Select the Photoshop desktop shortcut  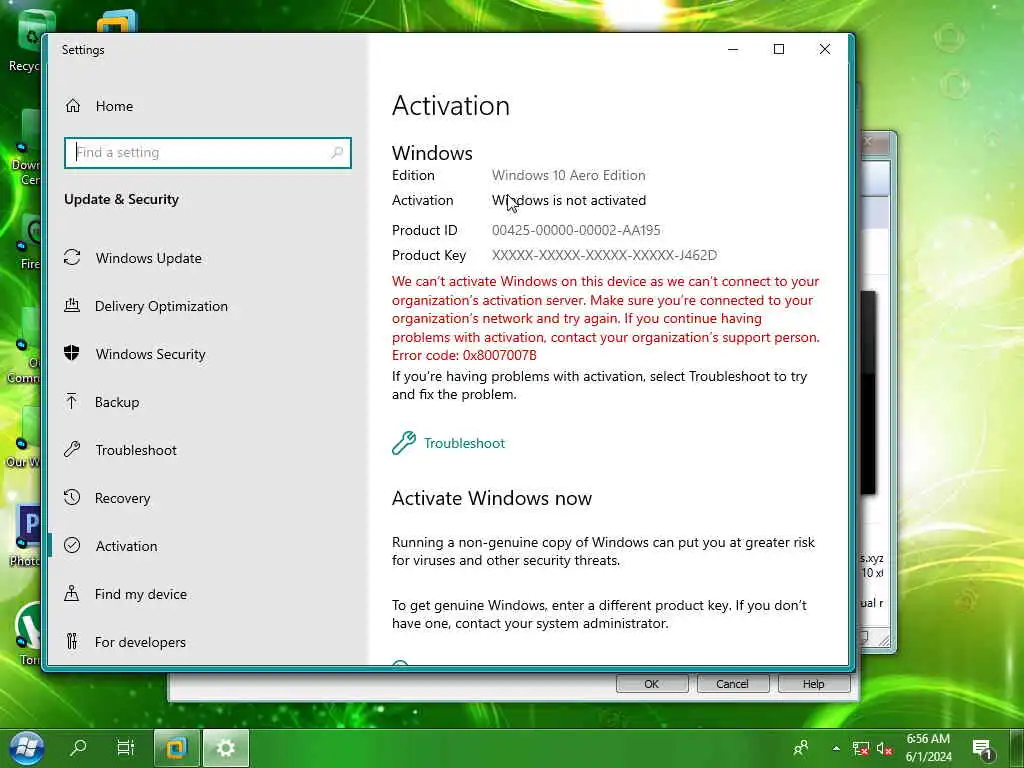click(25, 536)
